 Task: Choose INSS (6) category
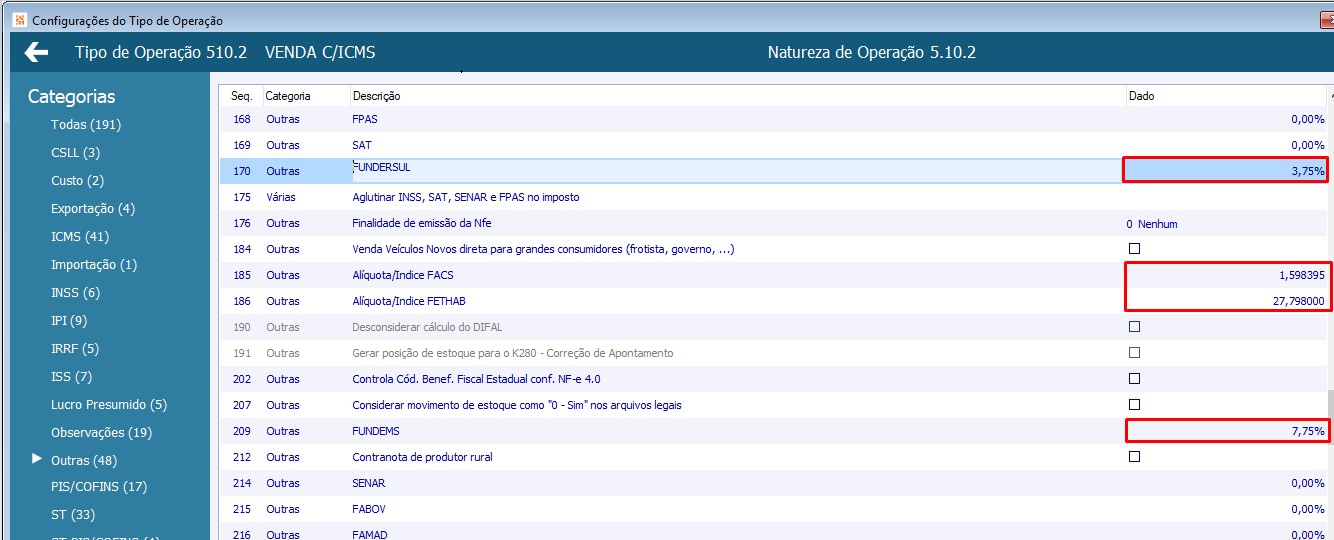click(76, 293)
